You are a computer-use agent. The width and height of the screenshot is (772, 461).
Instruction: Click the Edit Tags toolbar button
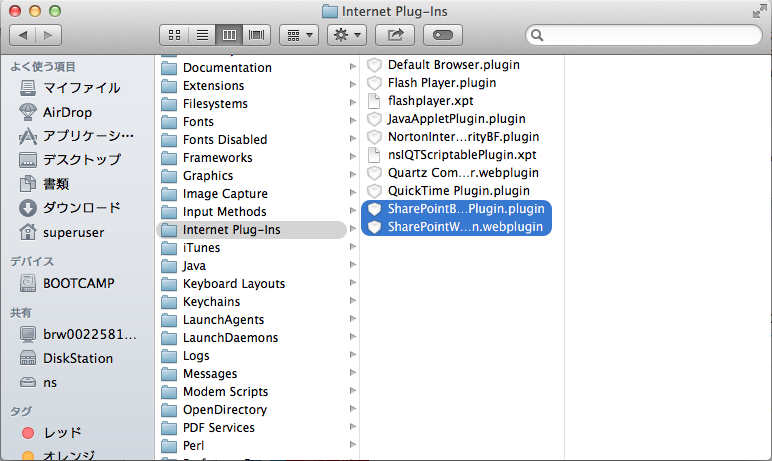(x=443, y=35)
